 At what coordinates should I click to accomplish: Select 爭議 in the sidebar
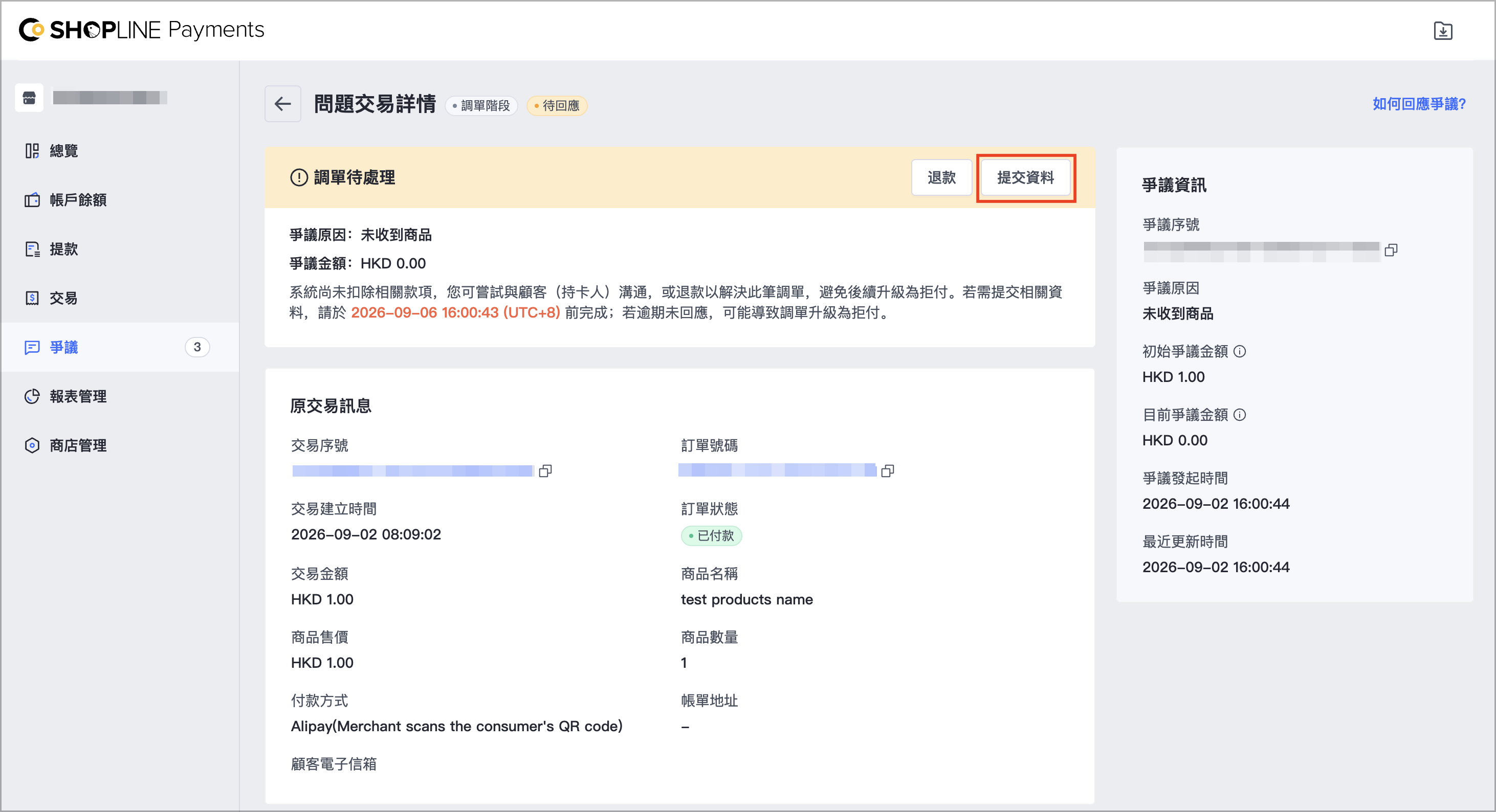coord(120,347)
